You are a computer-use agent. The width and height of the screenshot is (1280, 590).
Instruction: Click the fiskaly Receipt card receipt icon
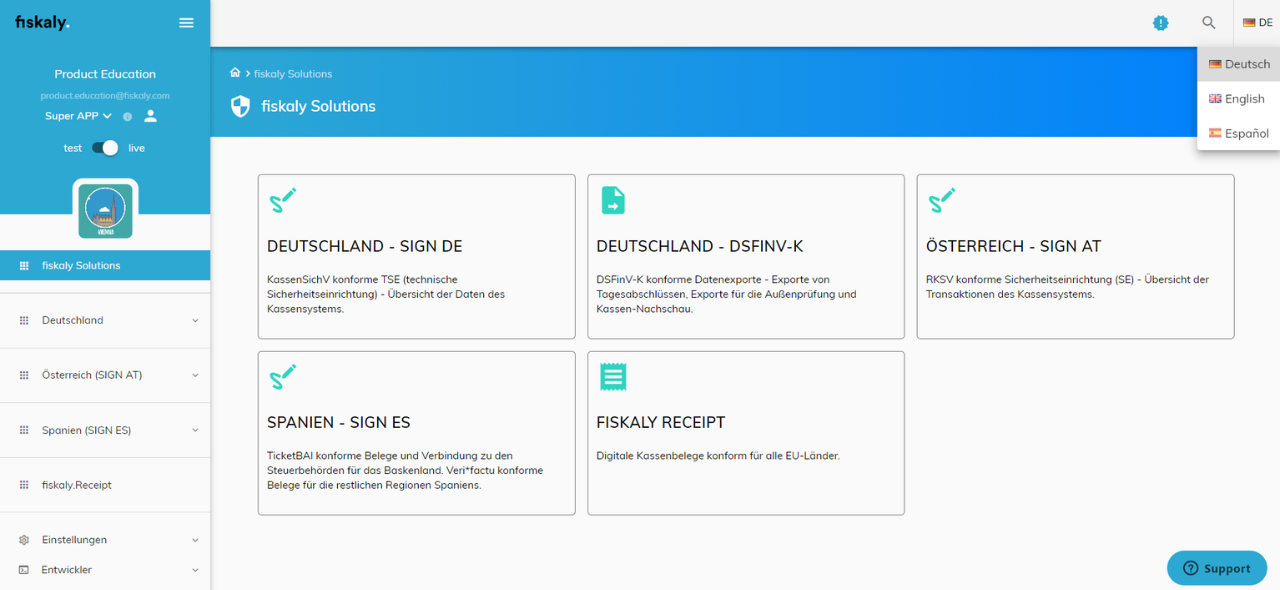point(612,376)
